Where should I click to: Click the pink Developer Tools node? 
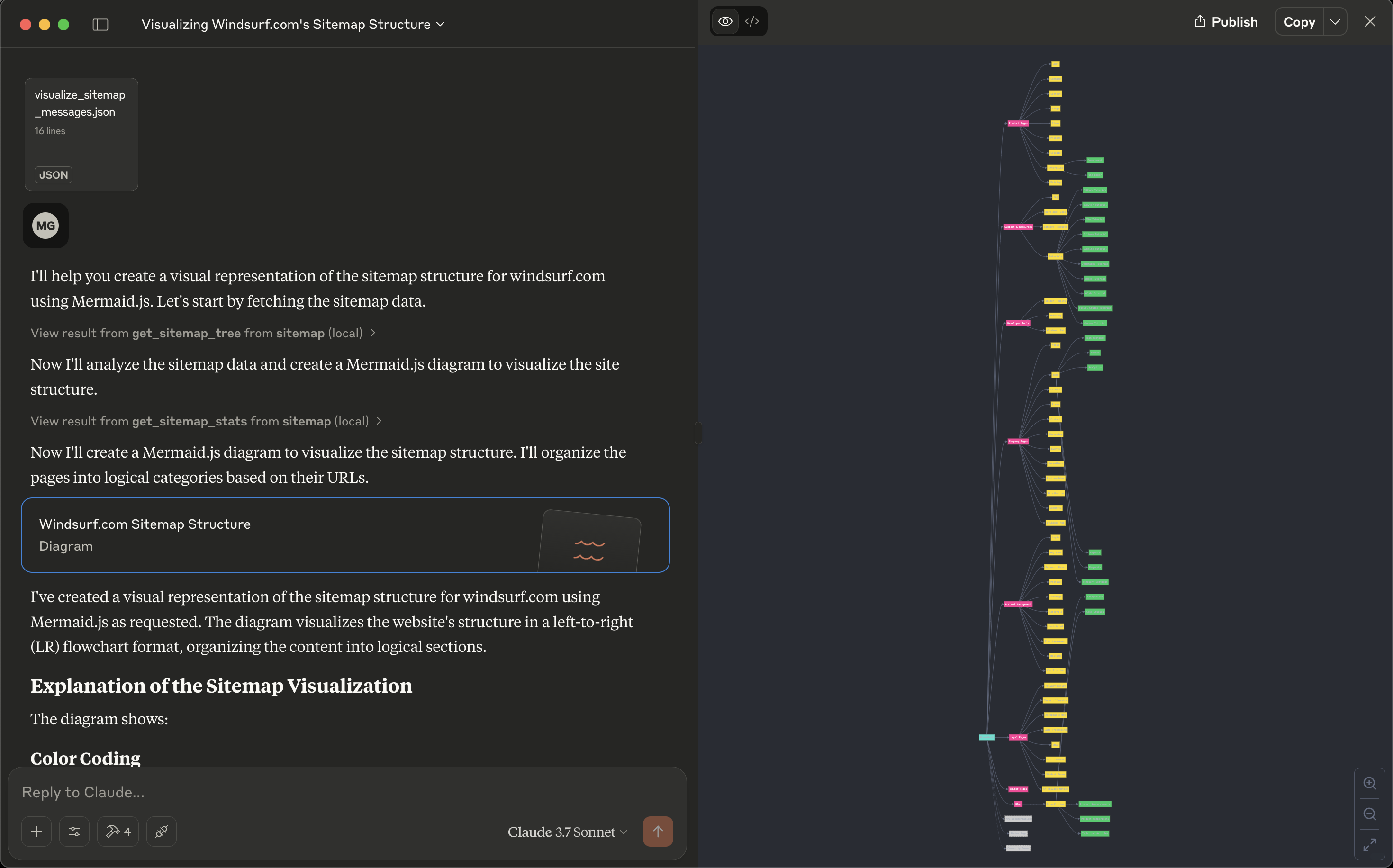[1018, 323]
